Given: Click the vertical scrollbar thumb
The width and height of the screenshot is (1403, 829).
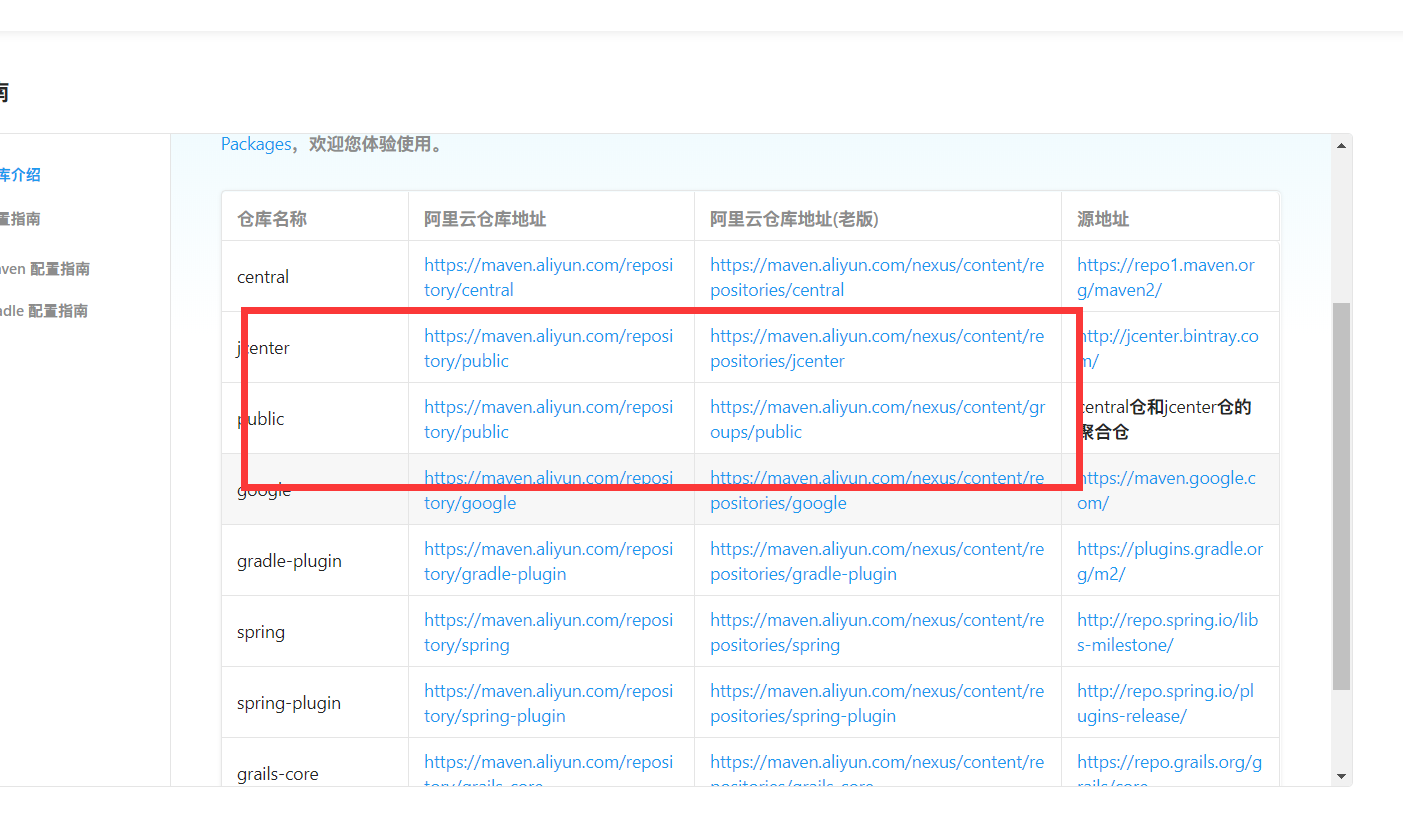Looking at the screenshot, I should pyautogui.click(x=1341, y=496).
